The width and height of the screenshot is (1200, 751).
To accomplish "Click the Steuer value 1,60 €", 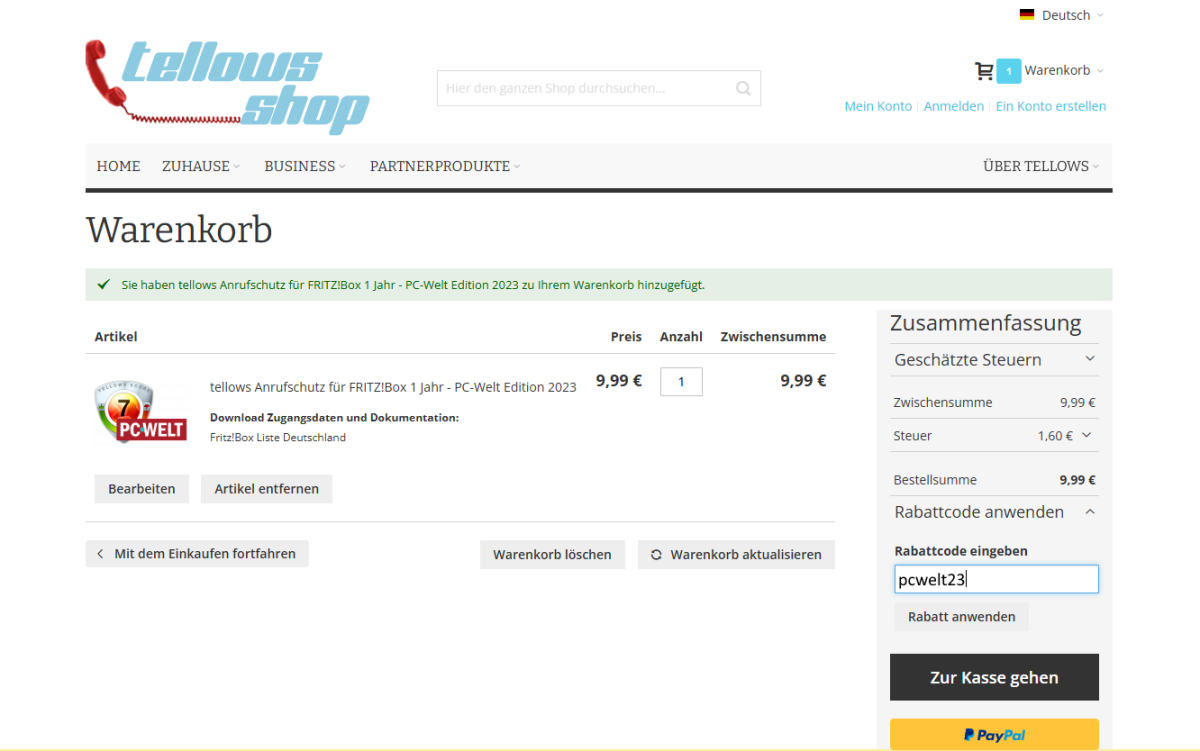I will coord(1055,436).
